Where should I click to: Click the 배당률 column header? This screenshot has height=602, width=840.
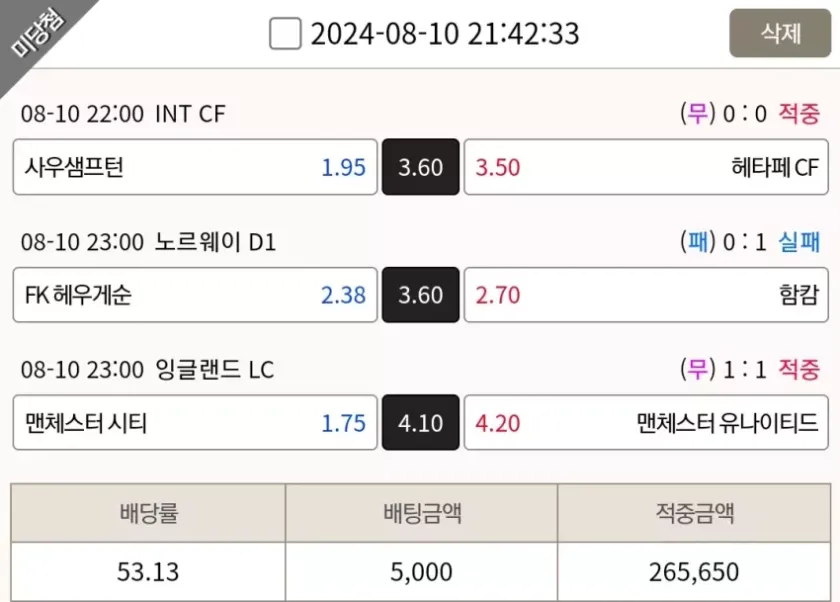pos(148,514)
